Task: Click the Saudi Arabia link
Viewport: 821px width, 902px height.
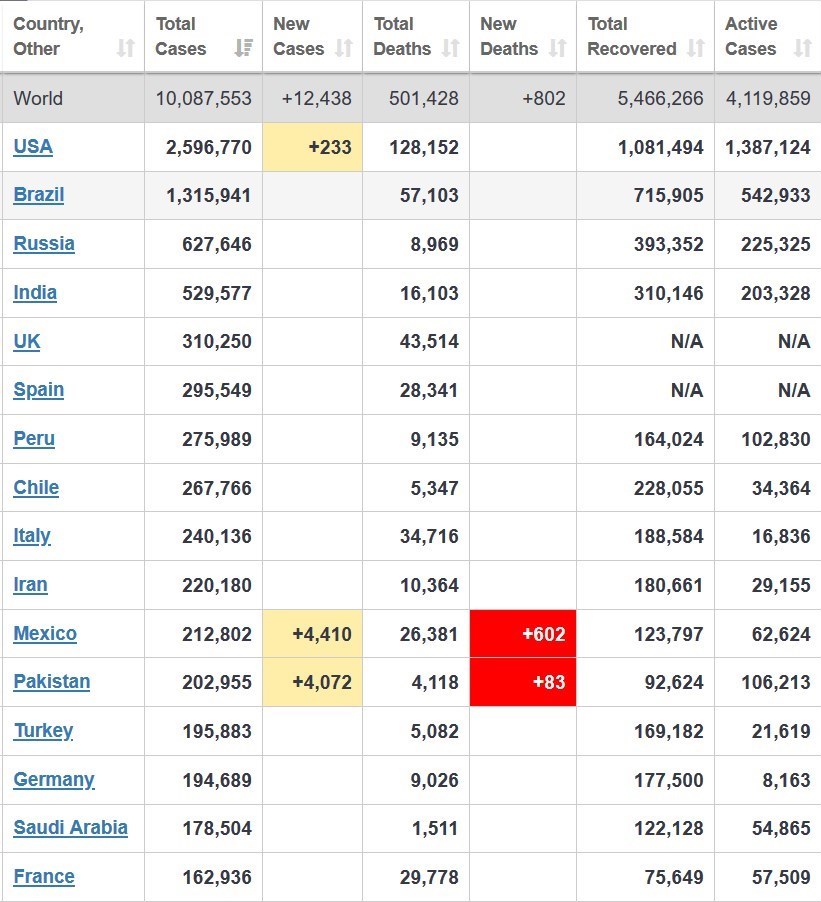Action: click(71, 828)
